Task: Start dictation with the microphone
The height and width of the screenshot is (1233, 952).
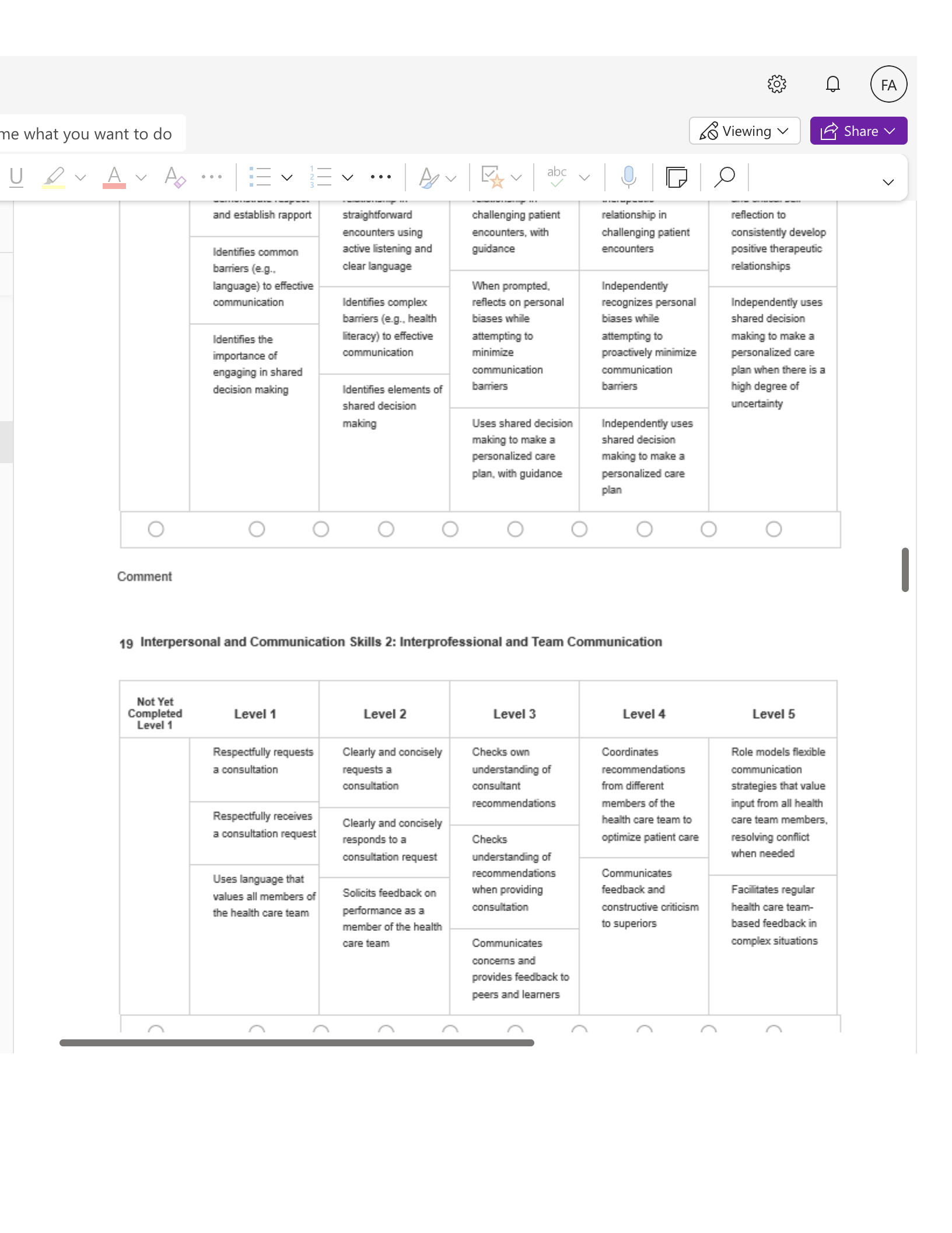Action: (x=628, y=177)
